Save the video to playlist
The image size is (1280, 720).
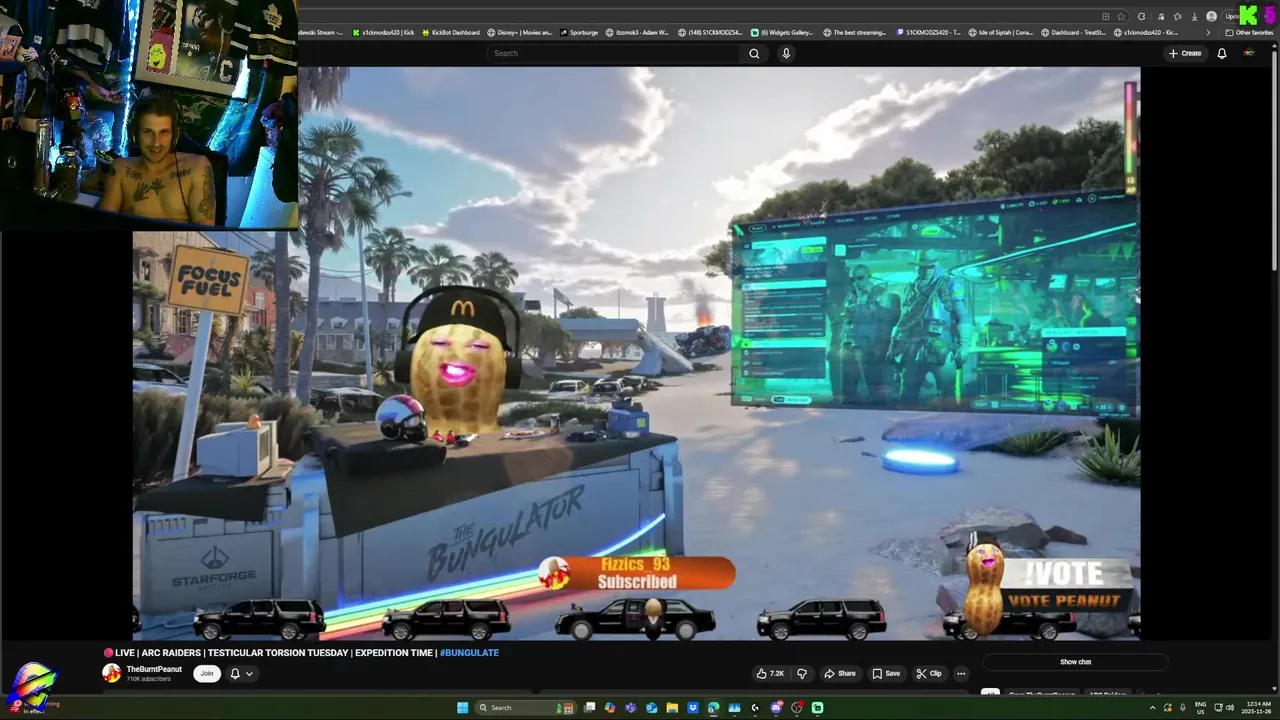[886, 674]
